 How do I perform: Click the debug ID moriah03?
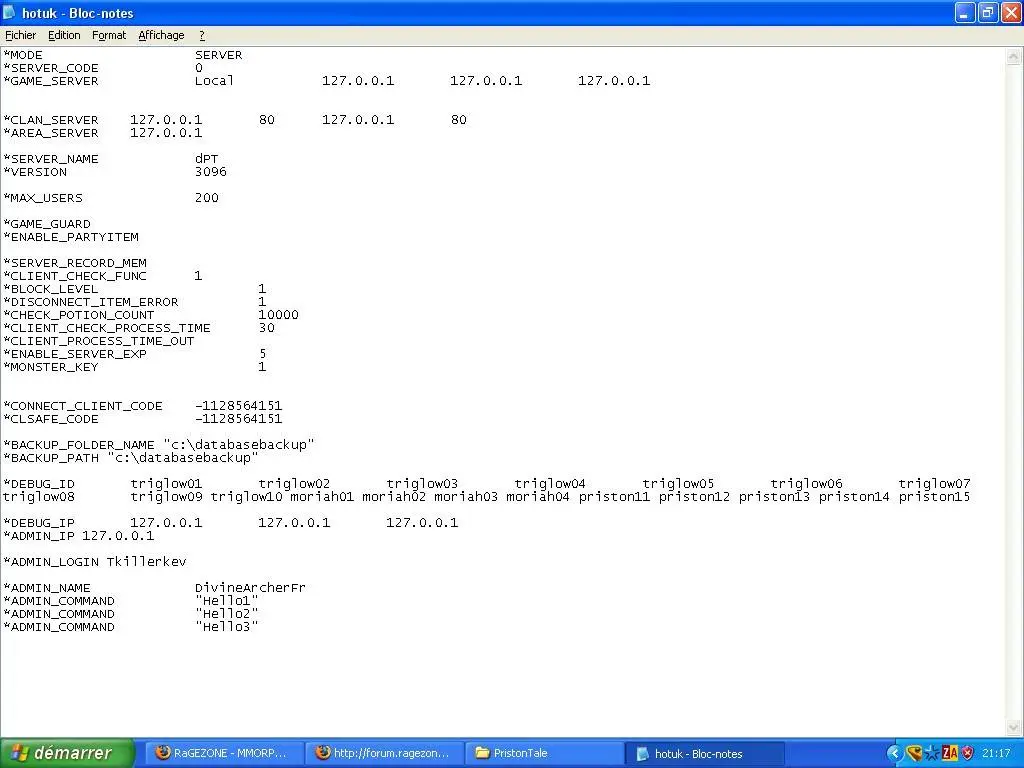tap(466, 497)
